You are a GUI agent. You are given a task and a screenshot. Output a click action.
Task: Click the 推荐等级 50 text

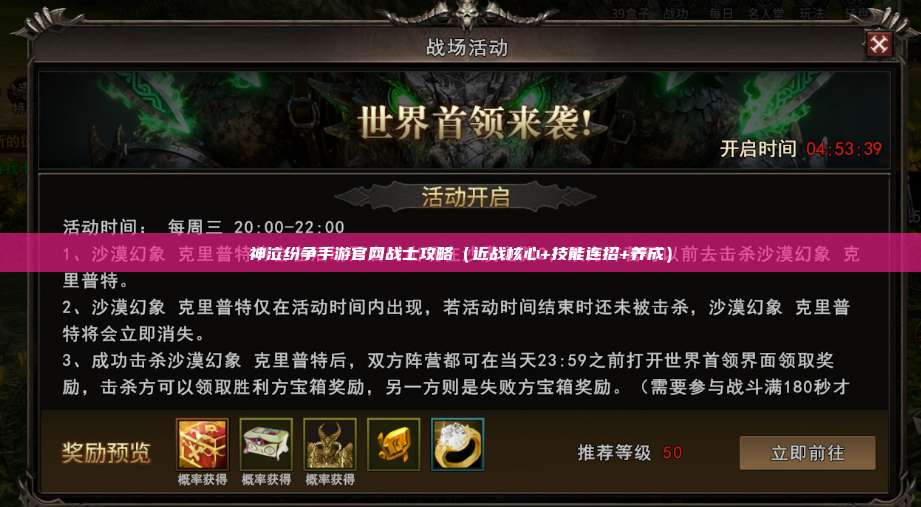coord(630,452)
